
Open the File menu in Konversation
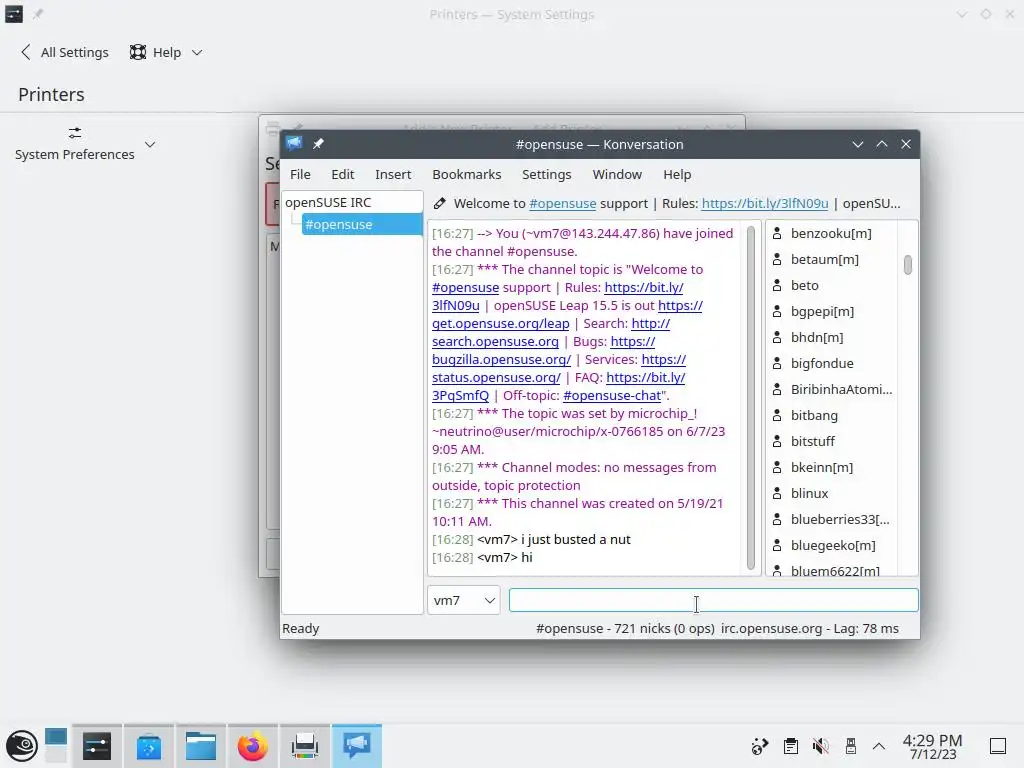coord(300,174)
